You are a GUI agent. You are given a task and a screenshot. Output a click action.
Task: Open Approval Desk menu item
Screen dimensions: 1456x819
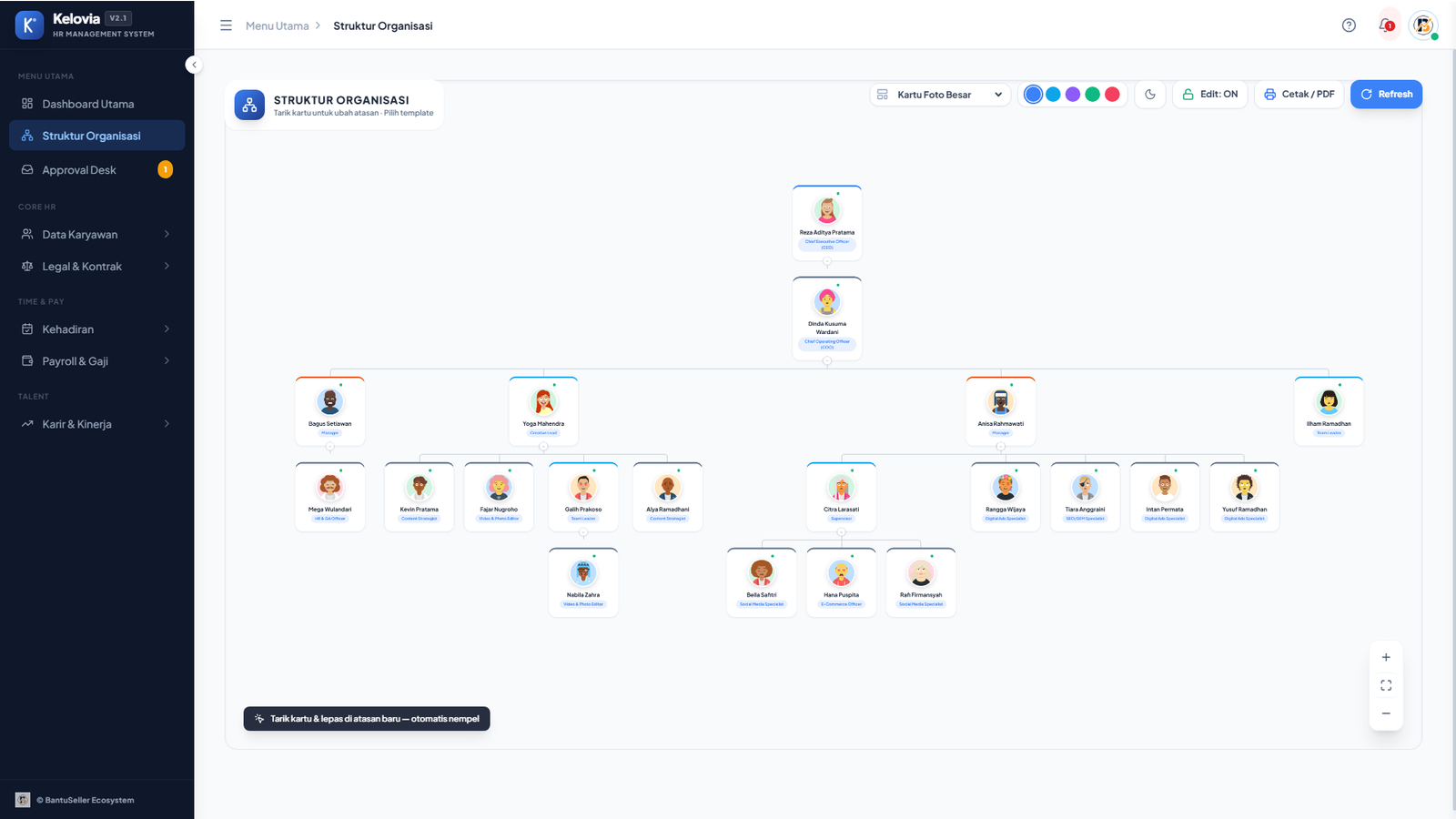click(x=96, y=170)
